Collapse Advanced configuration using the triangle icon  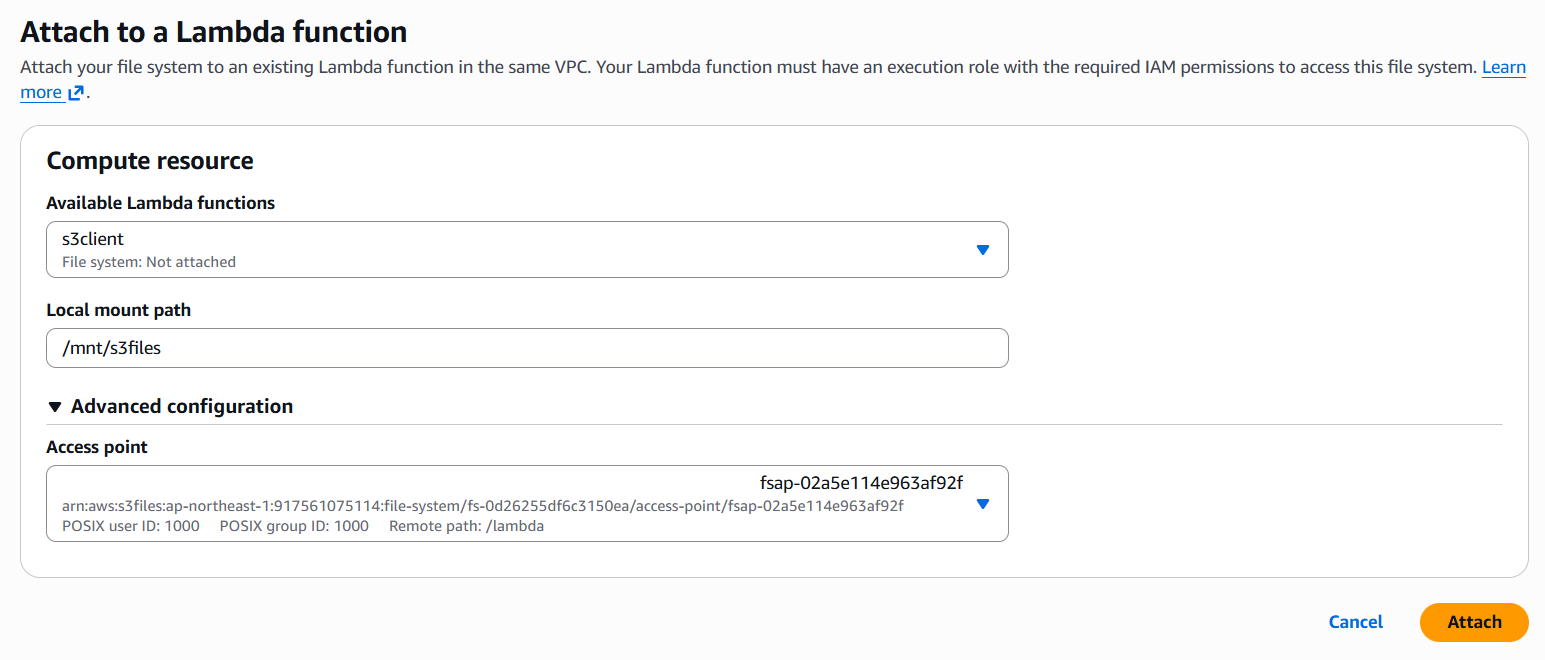pos(55,407)
